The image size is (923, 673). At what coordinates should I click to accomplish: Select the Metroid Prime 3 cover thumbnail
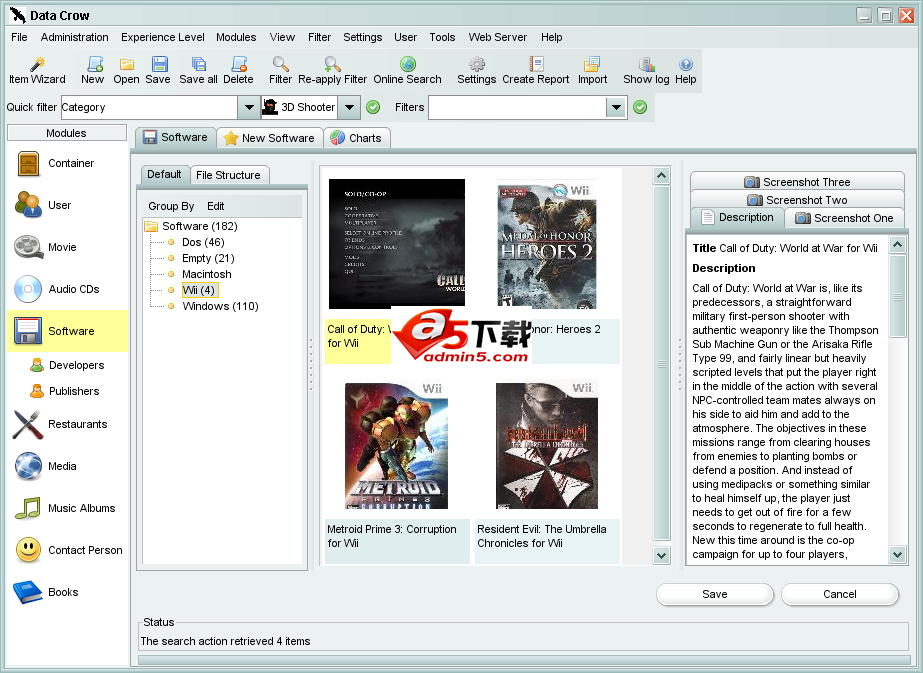point(396,446)
